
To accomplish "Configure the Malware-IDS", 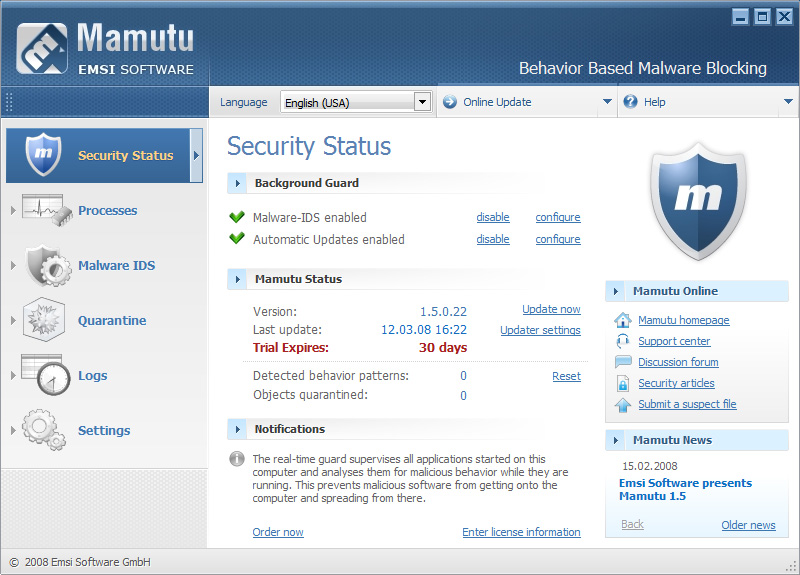I will coord(558,217).
